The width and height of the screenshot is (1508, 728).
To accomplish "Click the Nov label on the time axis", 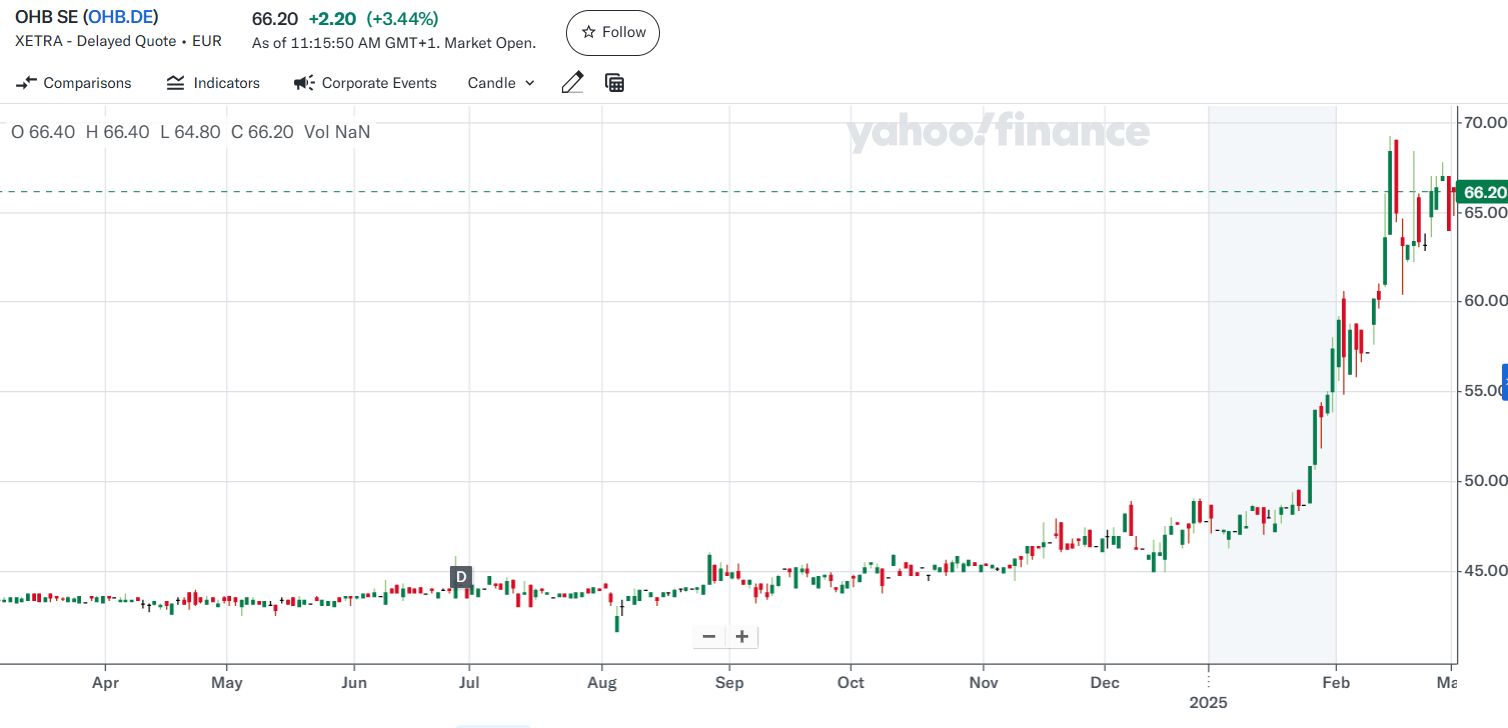I will [x=984, y=683].
